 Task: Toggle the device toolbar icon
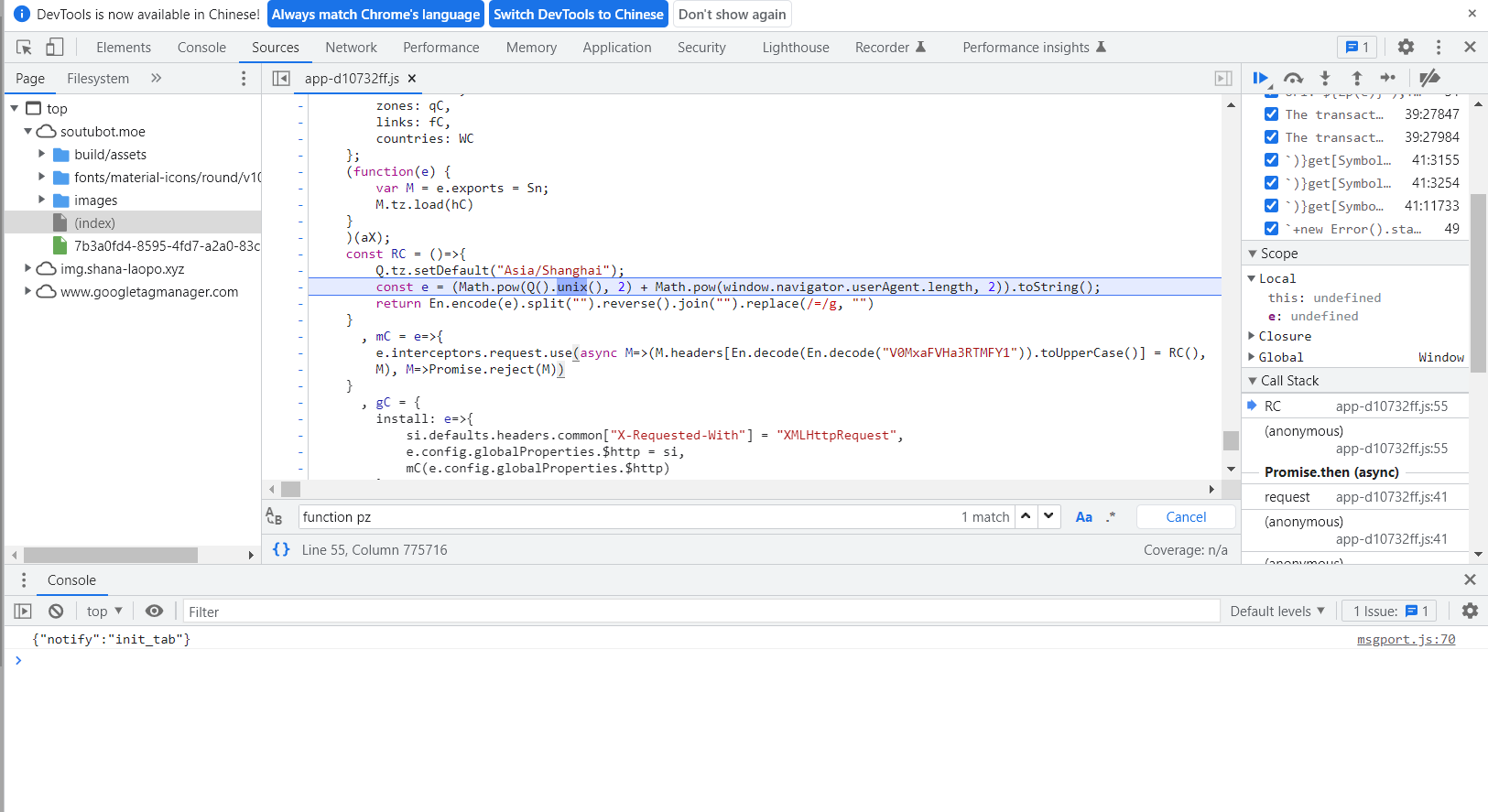click(x=55, y=47)
